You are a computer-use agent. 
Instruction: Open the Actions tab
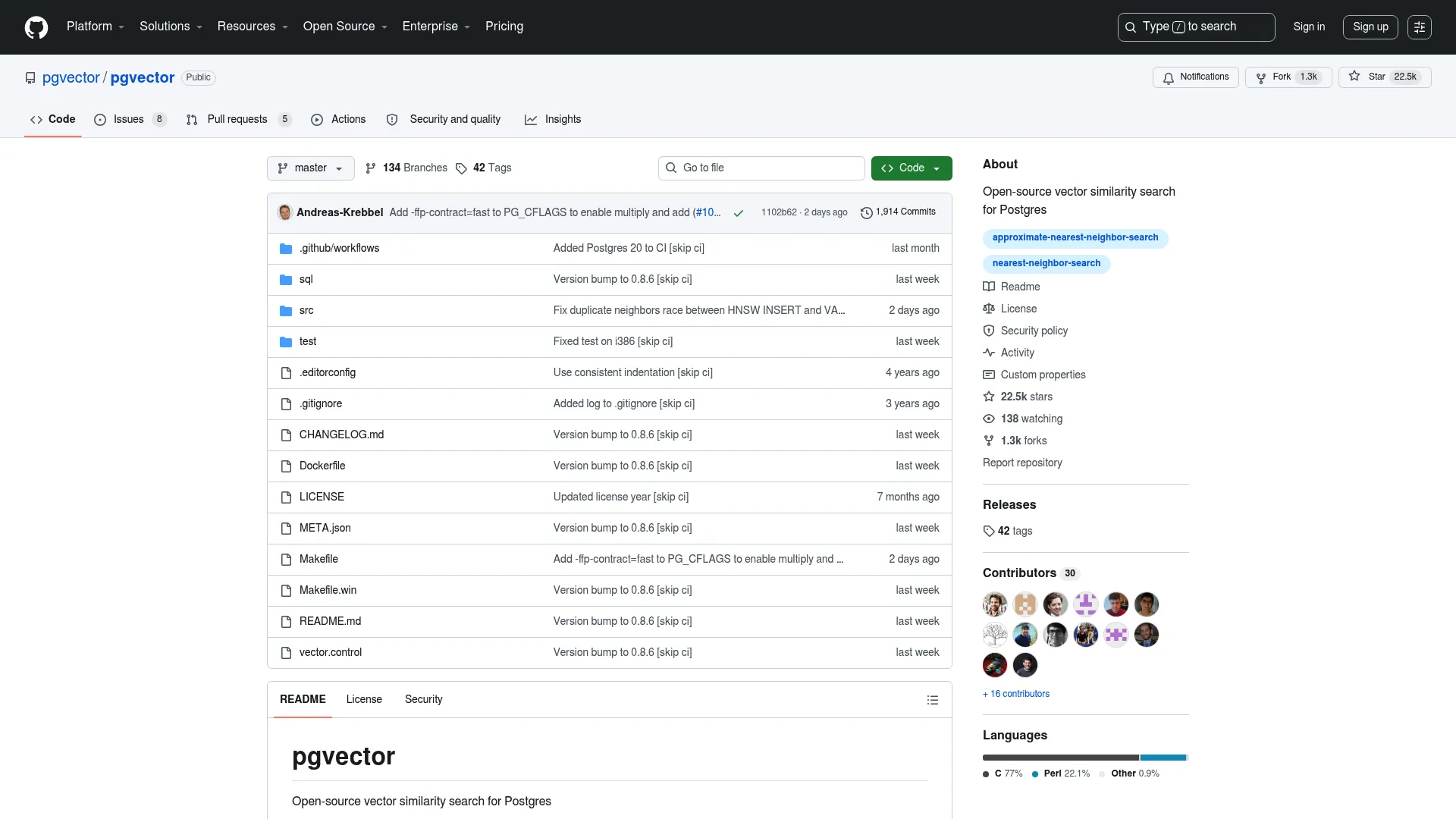(x=338, y=120)
